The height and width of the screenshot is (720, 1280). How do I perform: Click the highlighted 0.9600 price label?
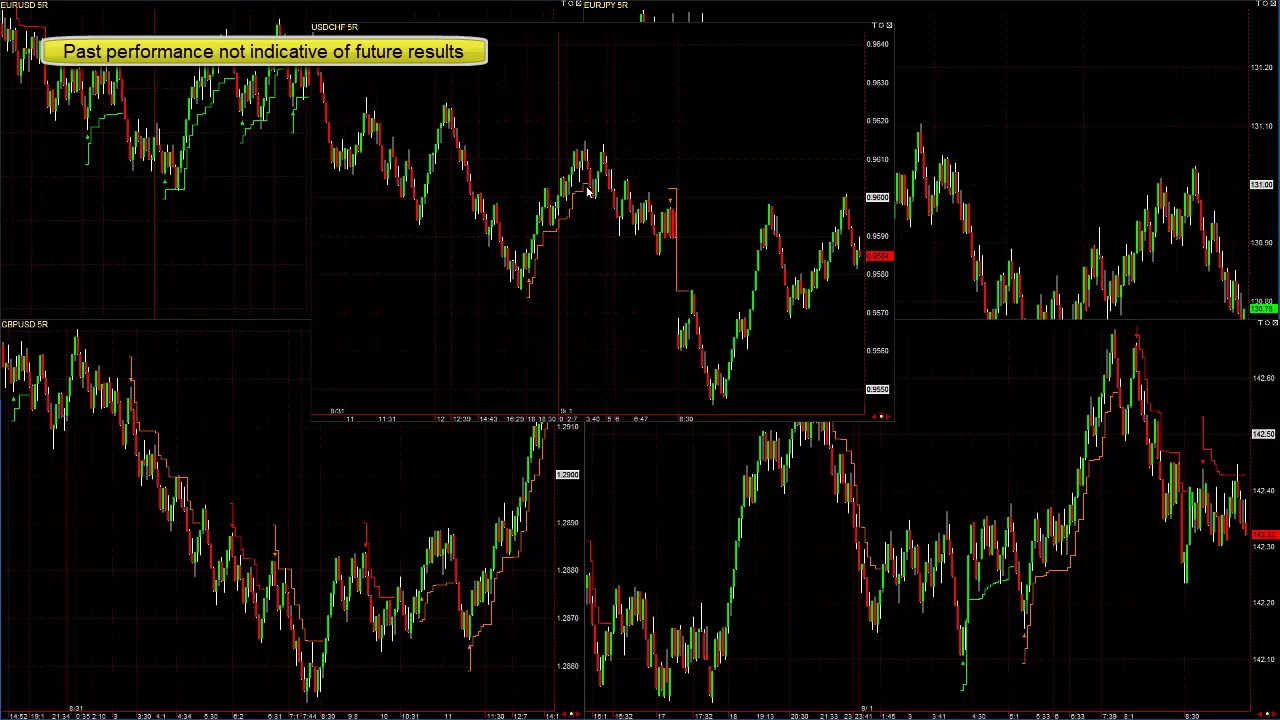coord(878,197)
